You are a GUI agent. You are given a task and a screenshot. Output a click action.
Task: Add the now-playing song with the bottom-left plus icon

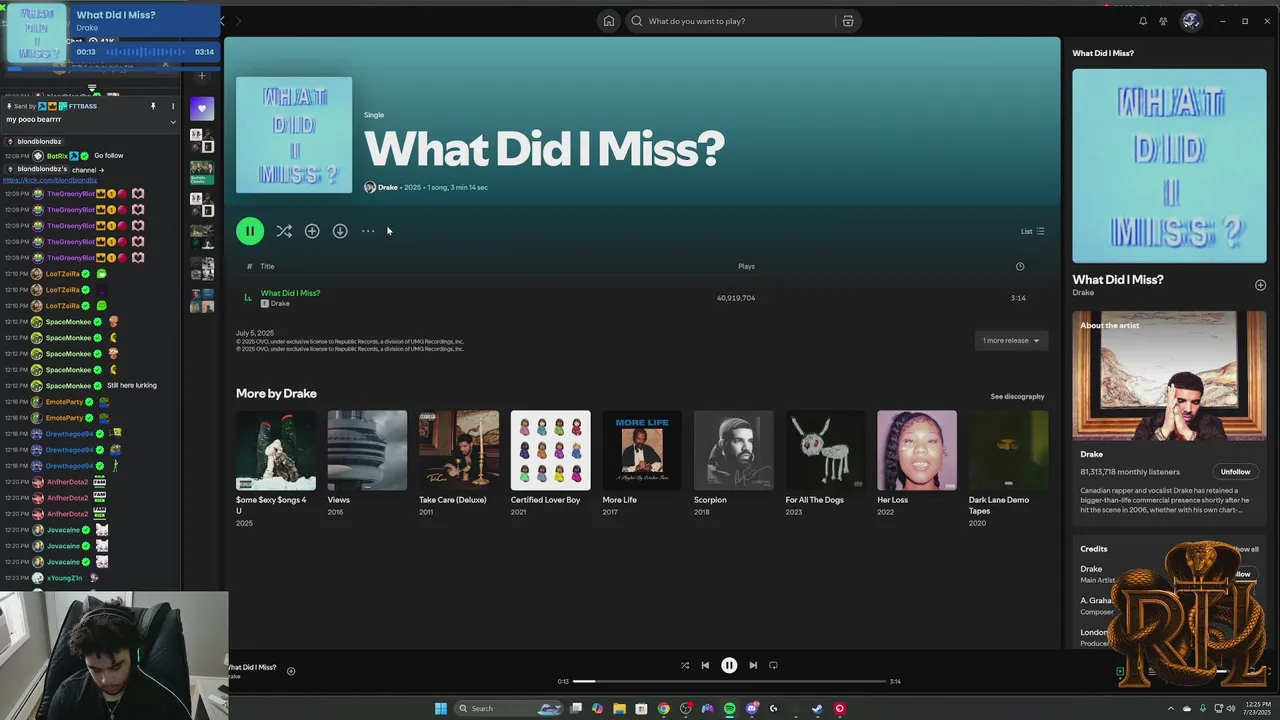click(291, 671)
